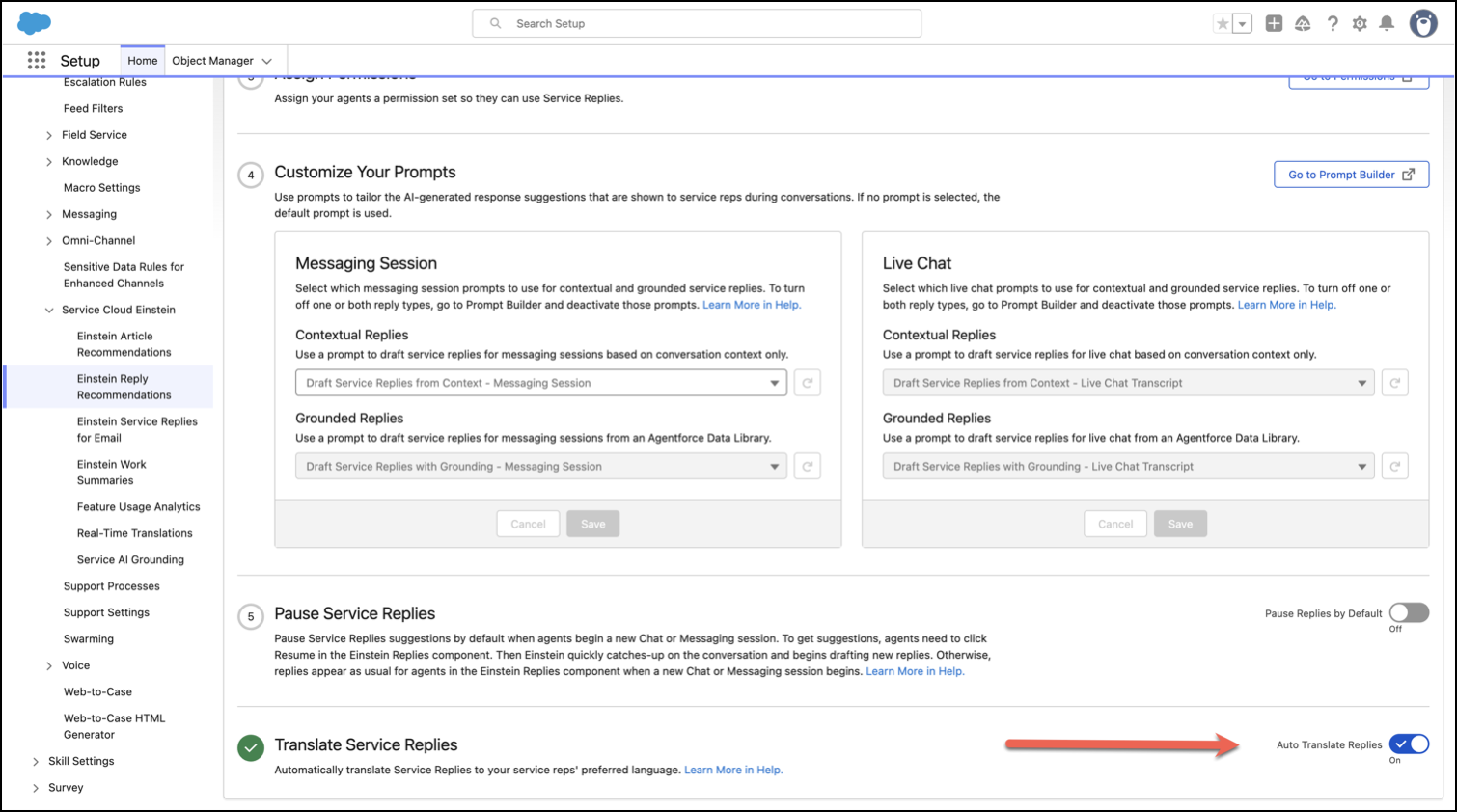This screenshot has height=812, width=1457.
Task: Open Learn More in Help under Pause Service Replies
Action: 915,671
